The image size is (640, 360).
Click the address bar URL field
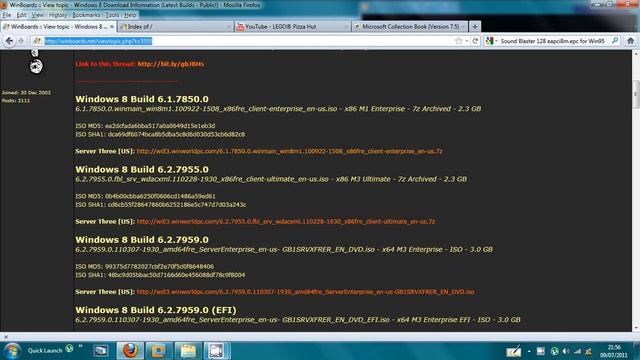pyautogui.click(x=248, y=41)
